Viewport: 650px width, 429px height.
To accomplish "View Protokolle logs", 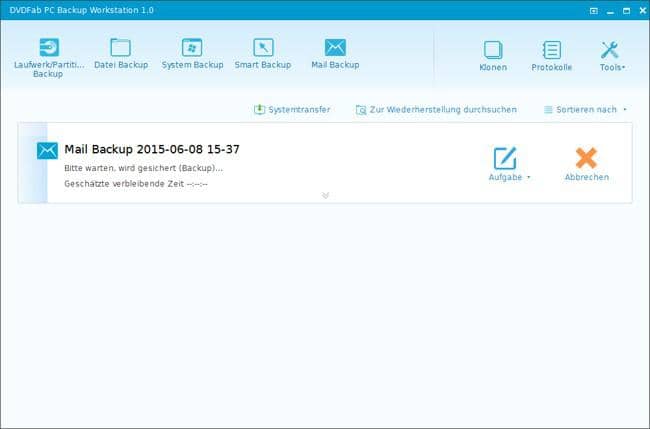I will click(551, 56).
